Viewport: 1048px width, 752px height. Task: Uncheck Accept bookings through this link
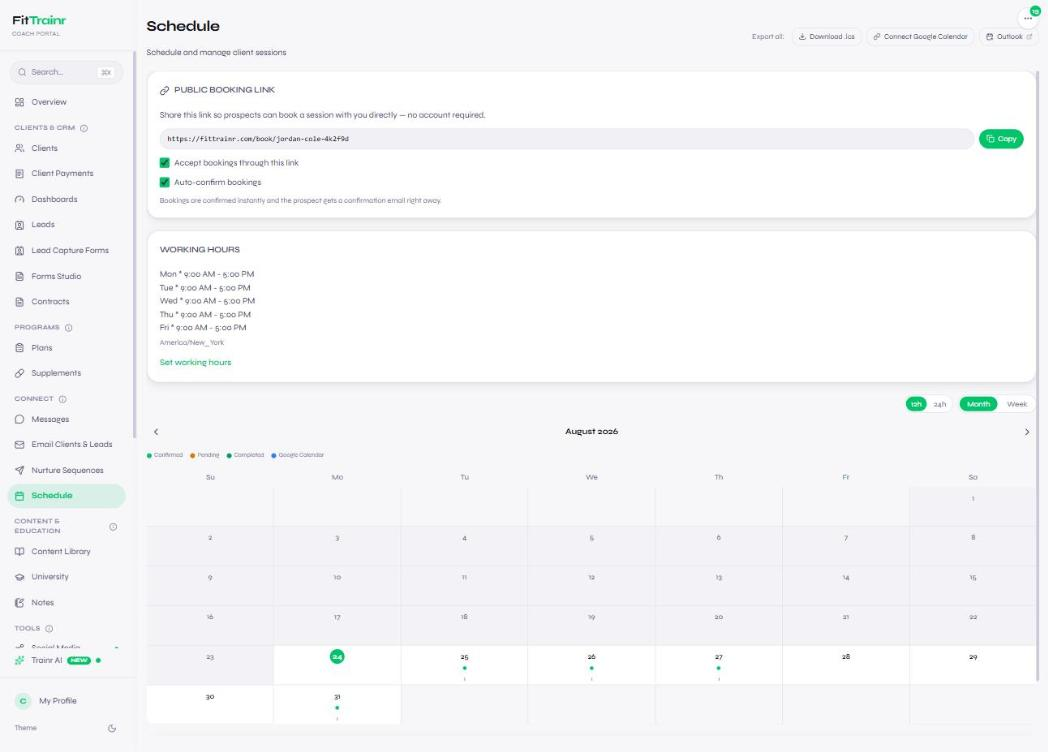pos(164,162)
